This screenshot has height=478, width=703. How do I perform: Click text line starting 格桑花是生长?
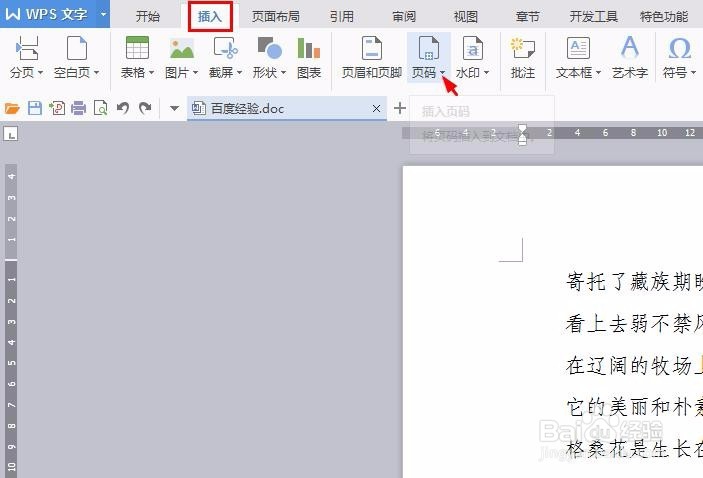[x=634, y=449]
